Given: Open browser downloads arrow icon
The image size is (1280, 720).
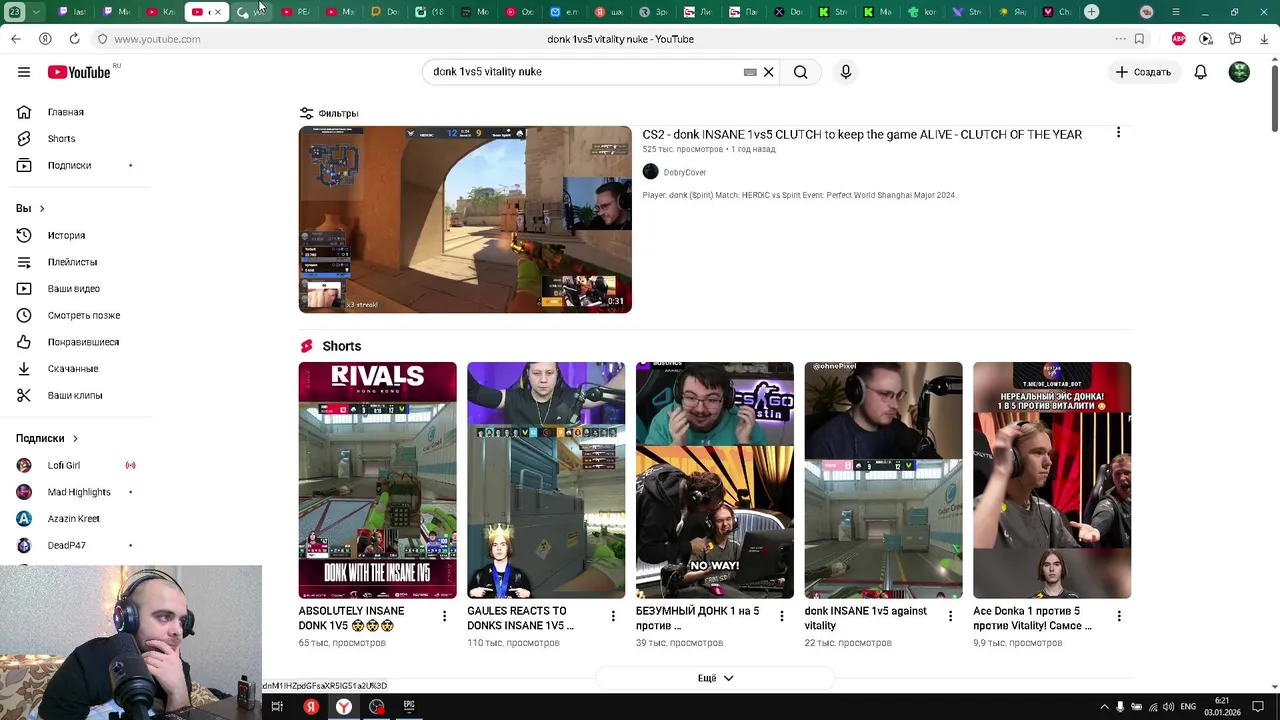Looking at the screenshot, I should pyautogui.click(x=1264, y=39).
